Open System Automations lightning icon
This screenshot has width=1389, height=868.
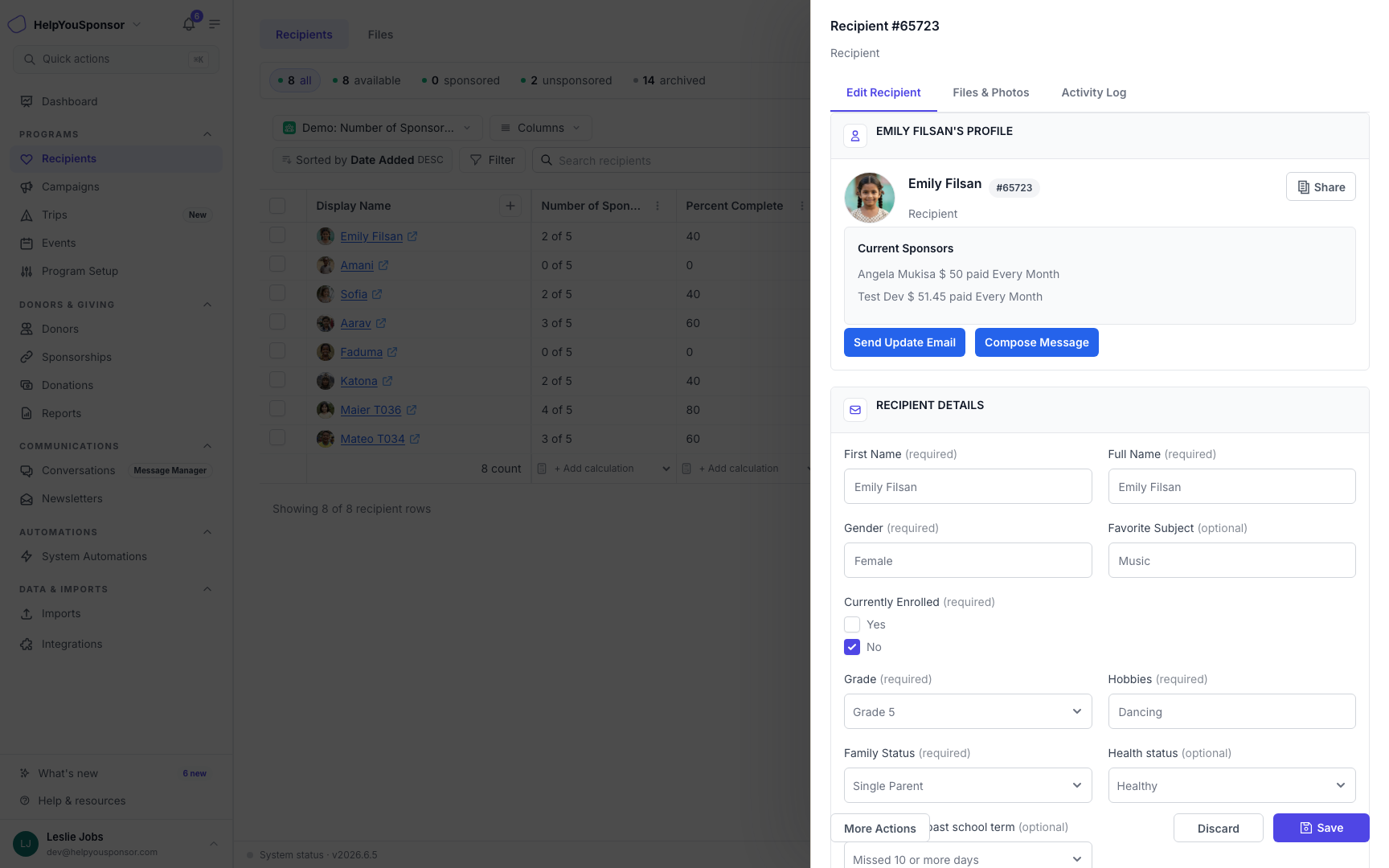(x=27, y=556)
